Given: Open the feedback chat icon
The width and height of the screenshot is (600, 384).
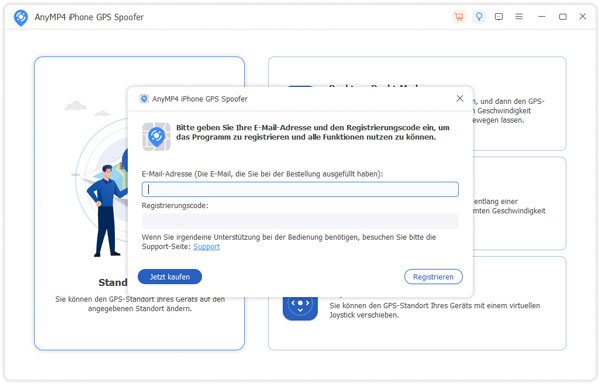Looking at the screenshot, I should click(499, 17).
